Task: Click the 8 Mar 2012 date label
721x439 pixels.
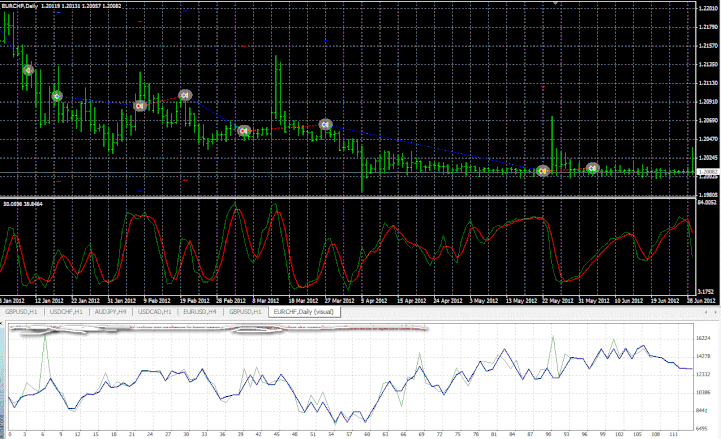Action: point(266,301)
